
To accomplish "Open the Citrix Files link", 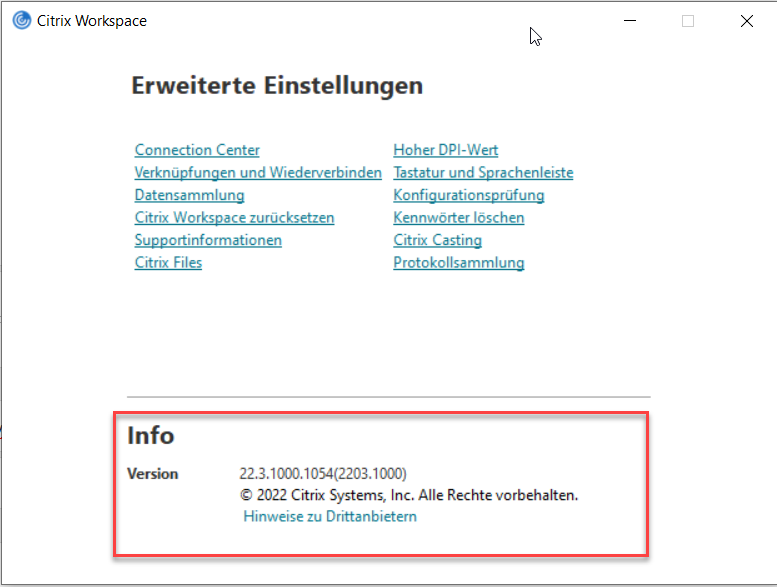I will click(168, 263).
